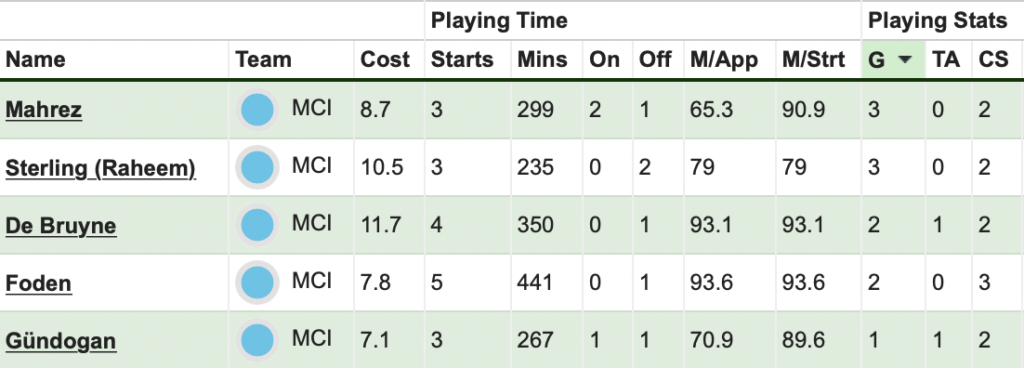Sort by the Name column header
Screen dimensions: 1024x368
35,60
